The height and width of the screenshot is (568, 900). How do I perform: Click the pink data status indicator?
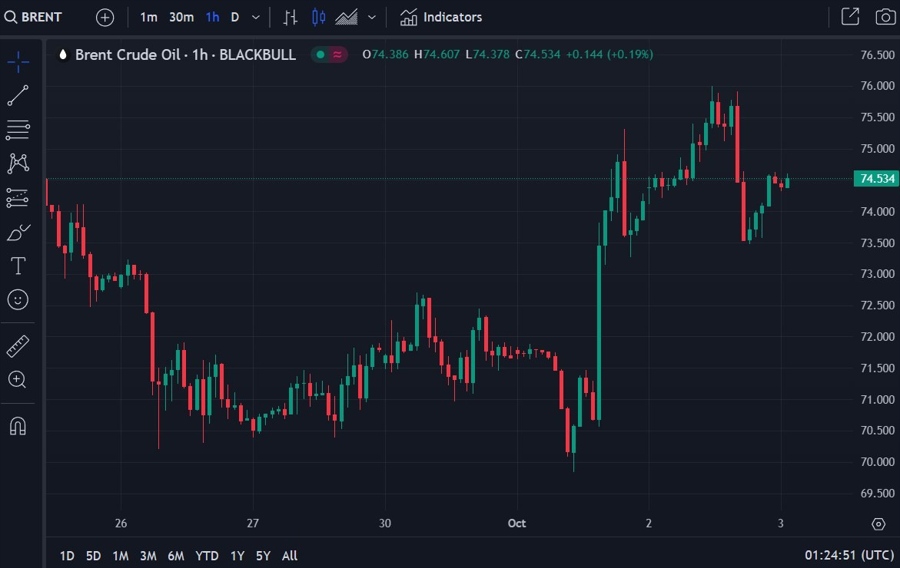click(338, 55)
